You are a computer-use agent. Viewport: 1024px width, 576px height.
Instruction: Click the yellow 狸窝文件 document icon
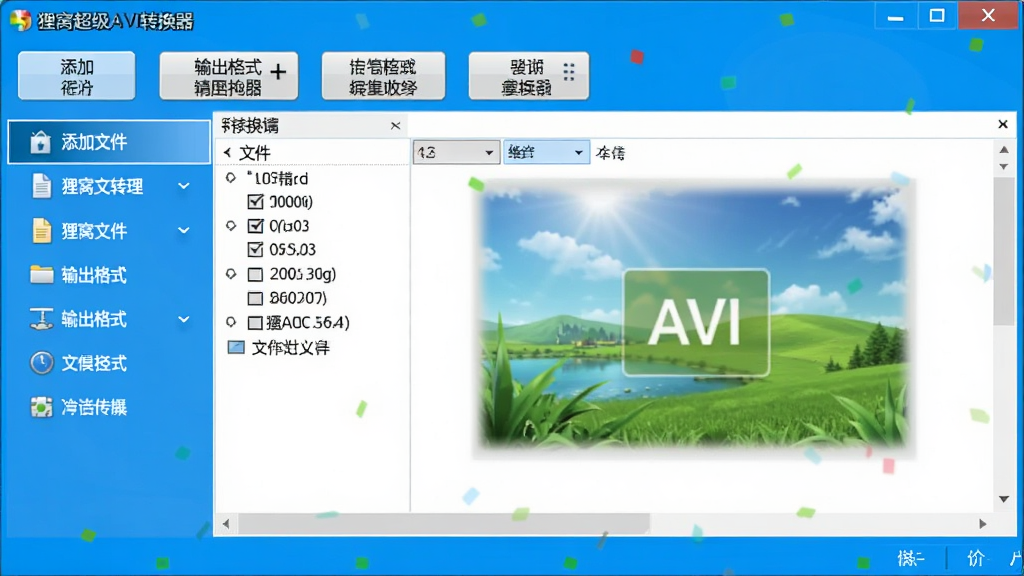click(41, 231)
